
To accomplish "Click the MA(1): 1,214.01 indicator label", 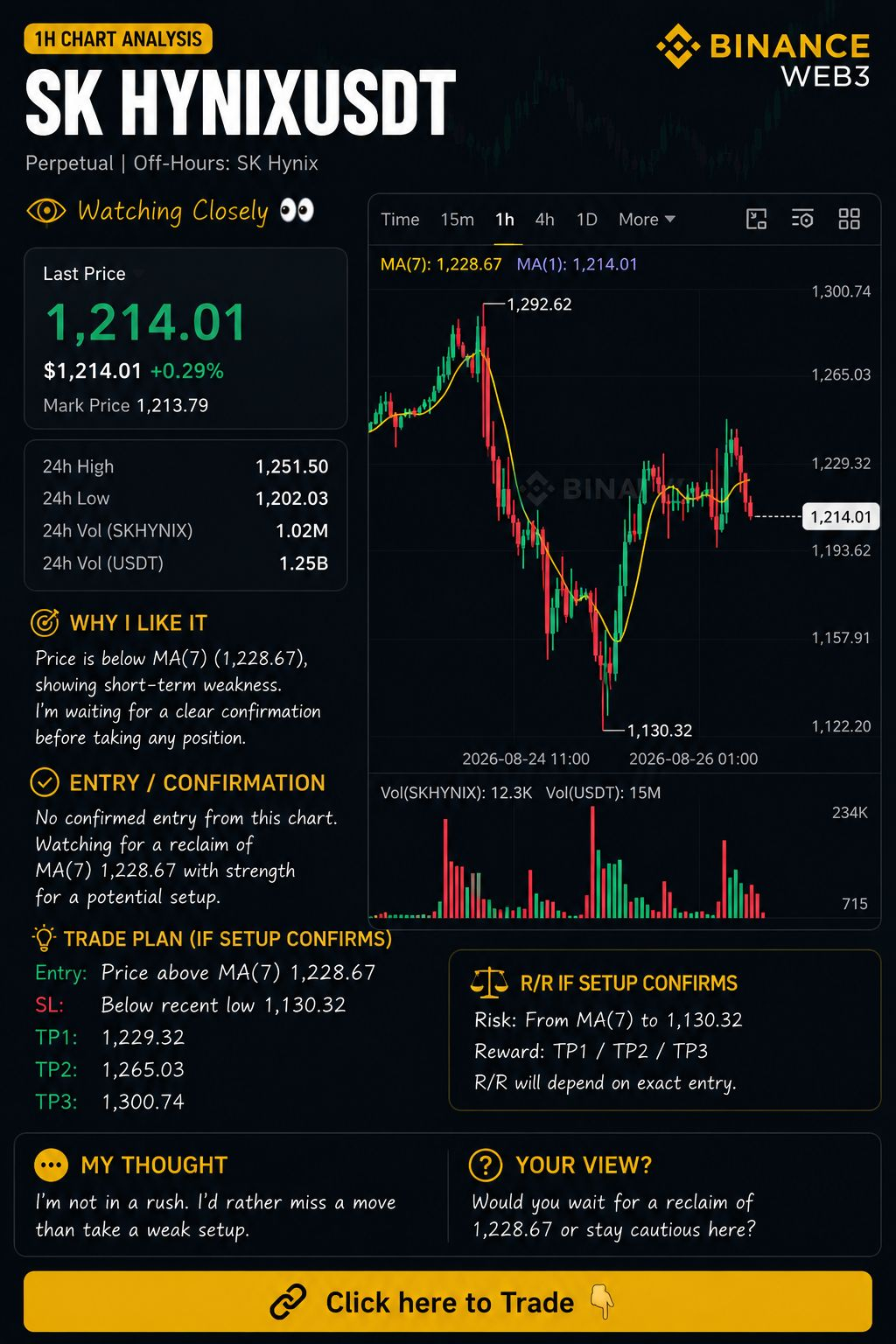I will [577, 264].
